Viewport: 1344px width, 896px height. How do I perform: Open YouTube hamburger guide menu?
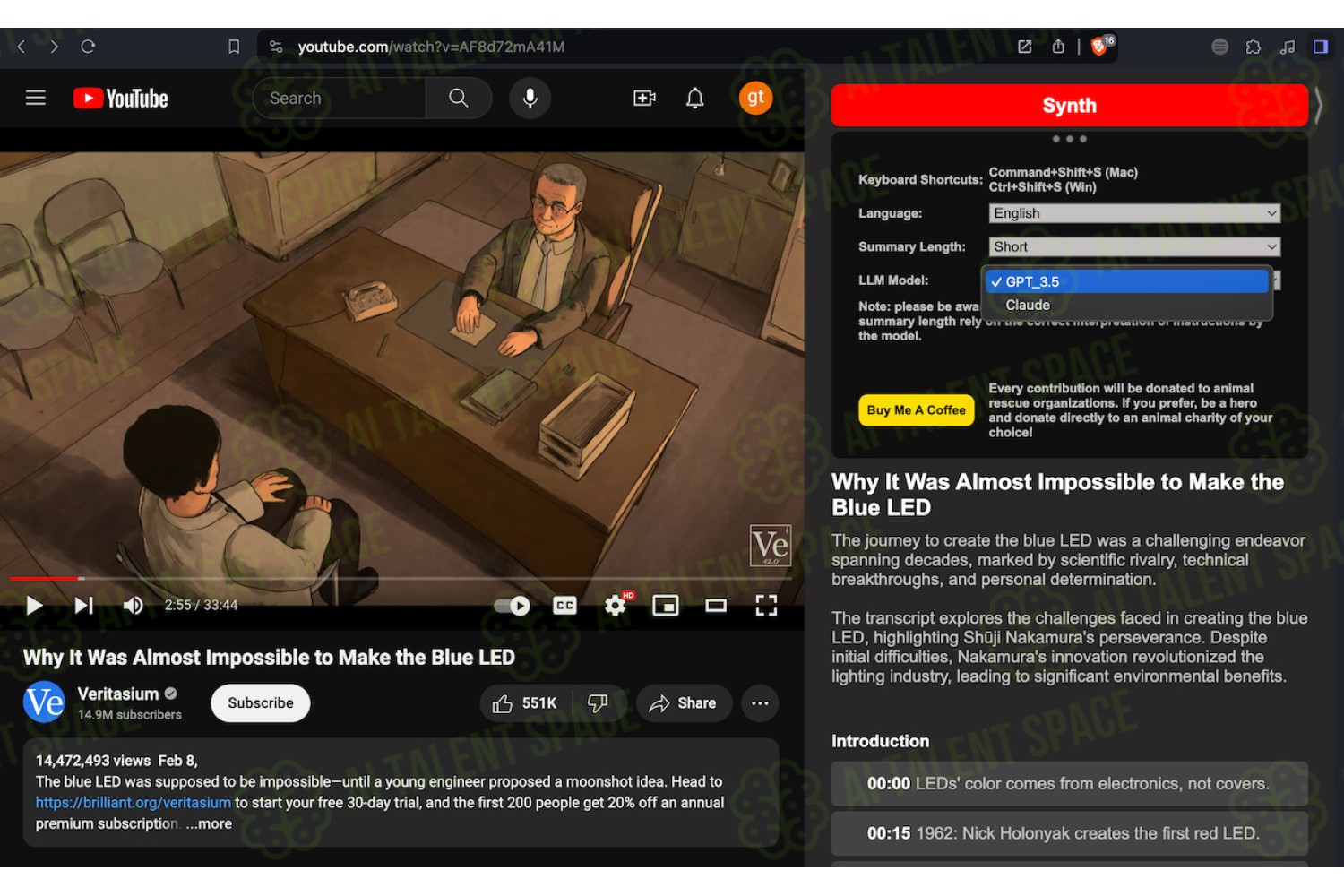coord(36,98)
